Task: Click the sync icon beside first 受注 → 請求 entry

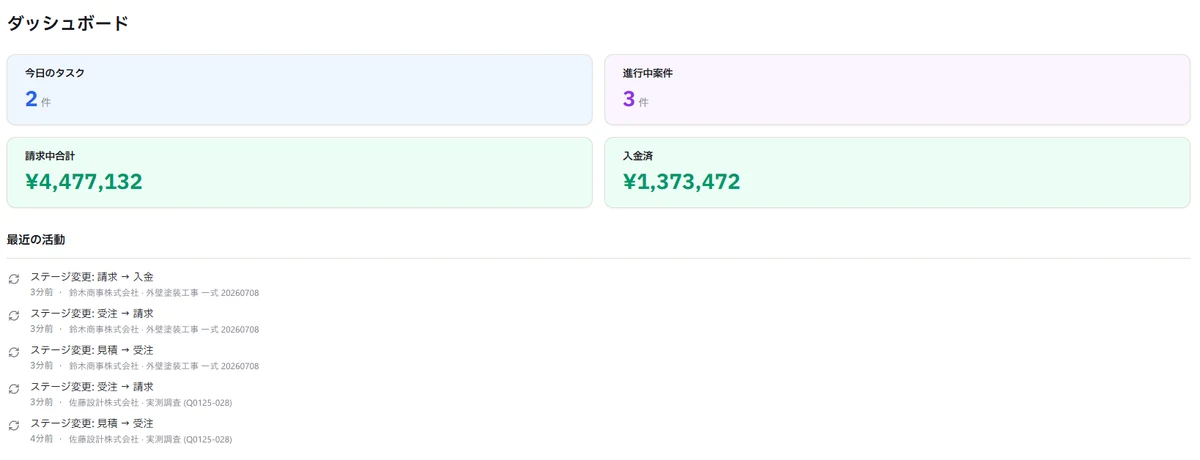Action: tap(14, 316)
